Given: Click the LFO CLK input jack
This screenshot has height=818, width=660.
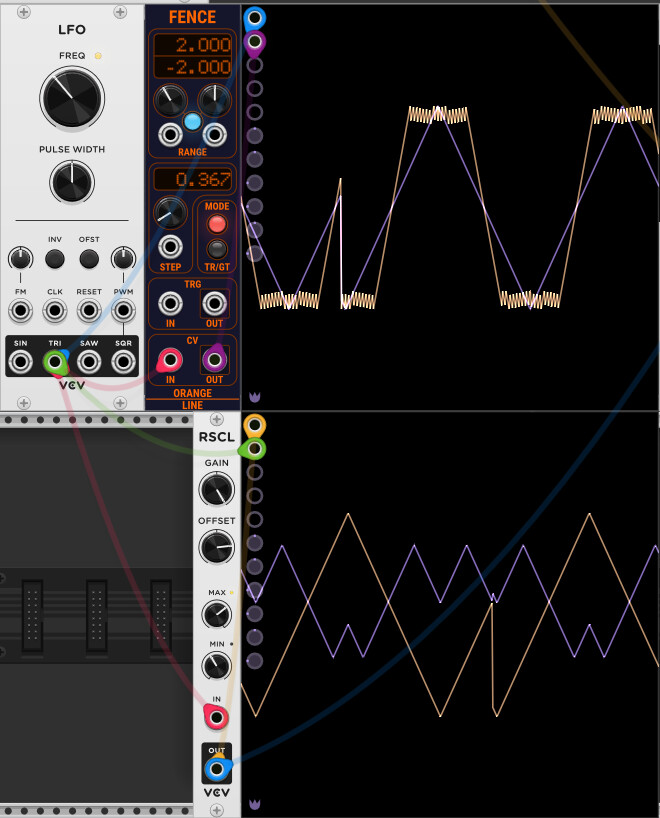Looking at the screenshot, I should 55,305.
